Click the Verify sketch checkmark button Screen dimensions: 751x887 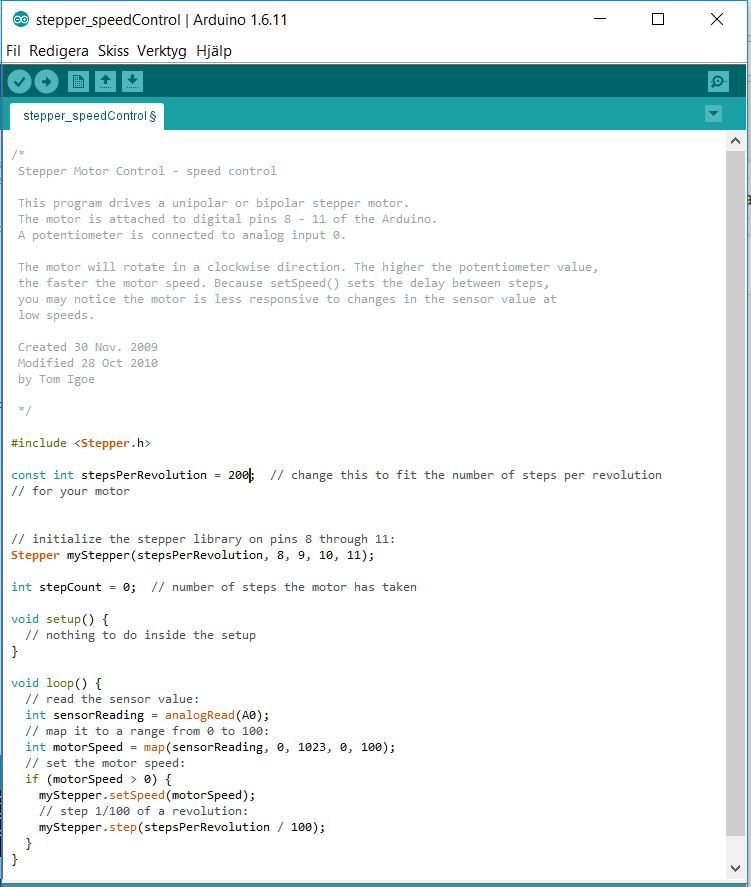[19, 82]
